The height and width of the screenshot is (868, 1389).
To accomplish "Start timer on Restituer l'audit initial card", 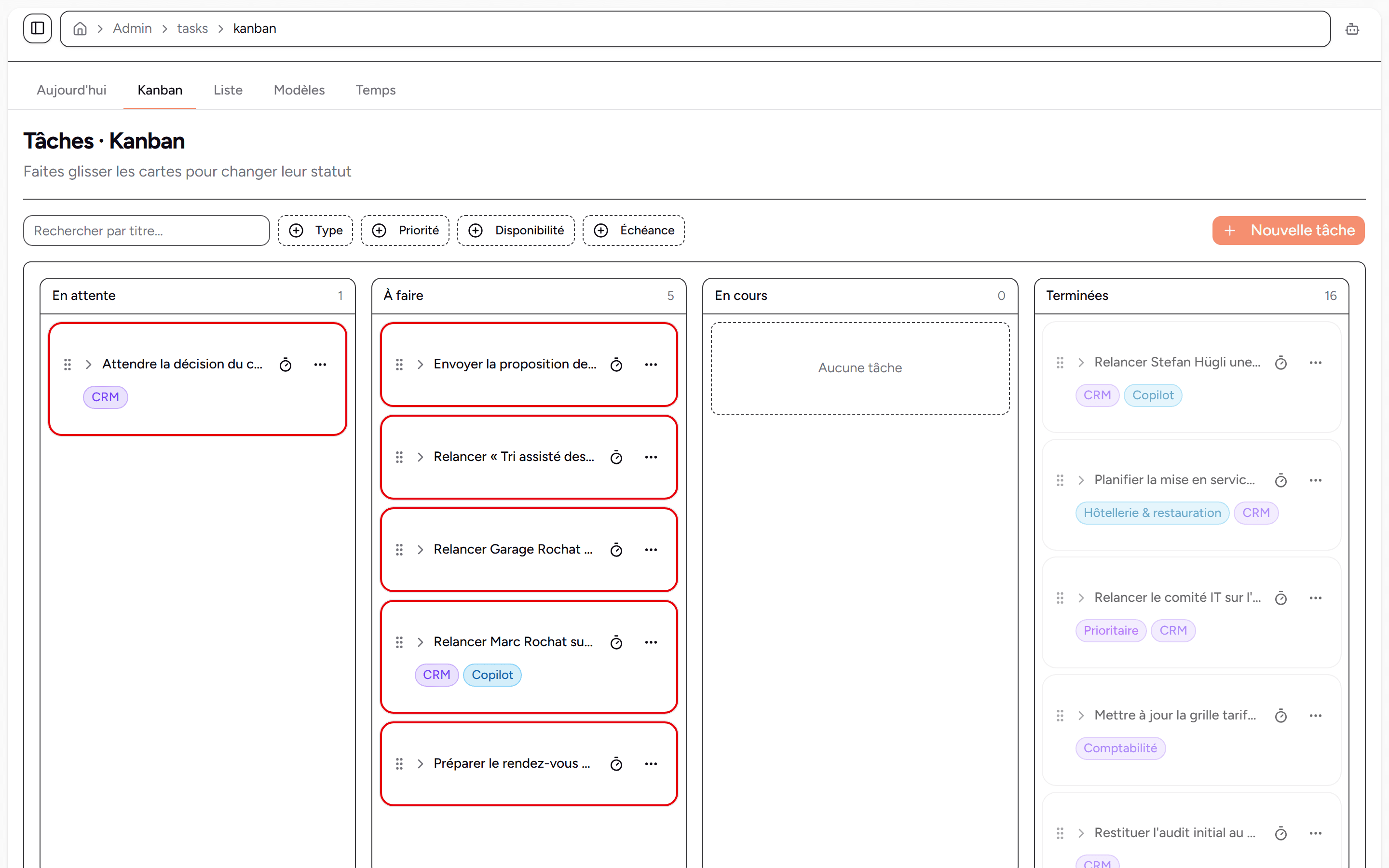I will coord(1281,834).
